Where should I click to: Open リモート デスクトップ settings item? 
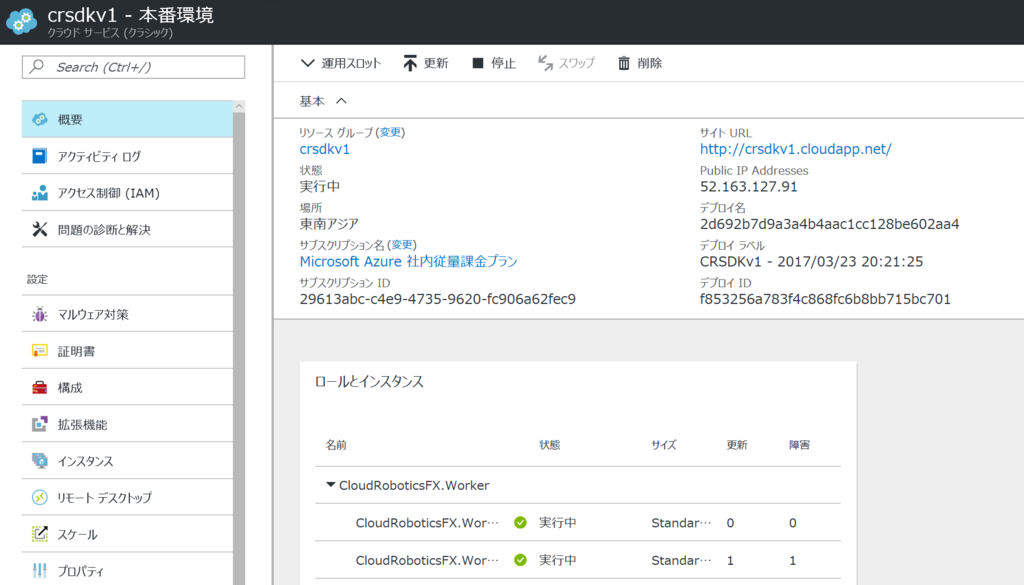127,498
